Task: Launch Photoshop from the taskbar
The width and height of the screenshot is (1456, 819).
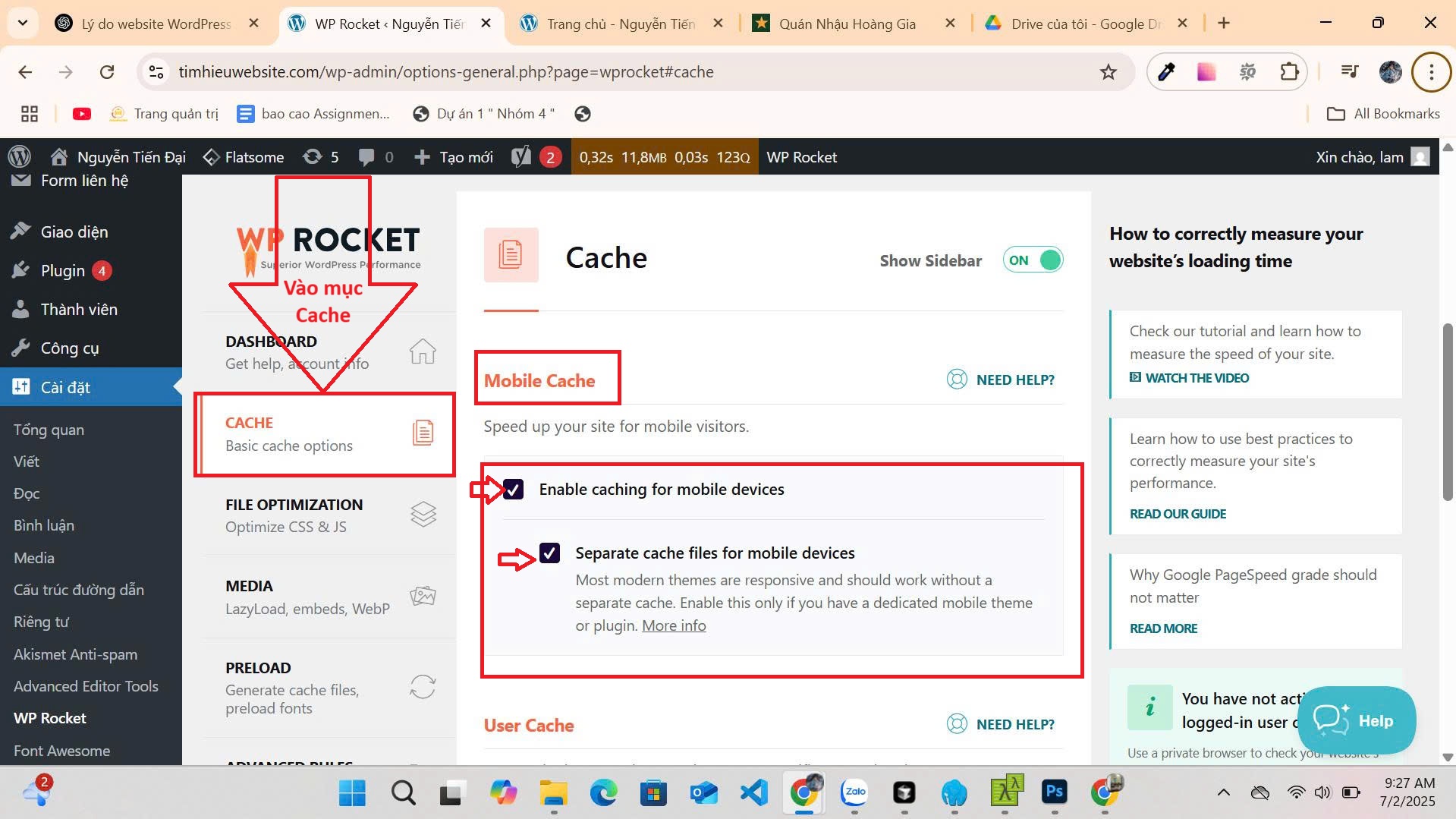Action: pyautogui.click(x=1055, y=793)
